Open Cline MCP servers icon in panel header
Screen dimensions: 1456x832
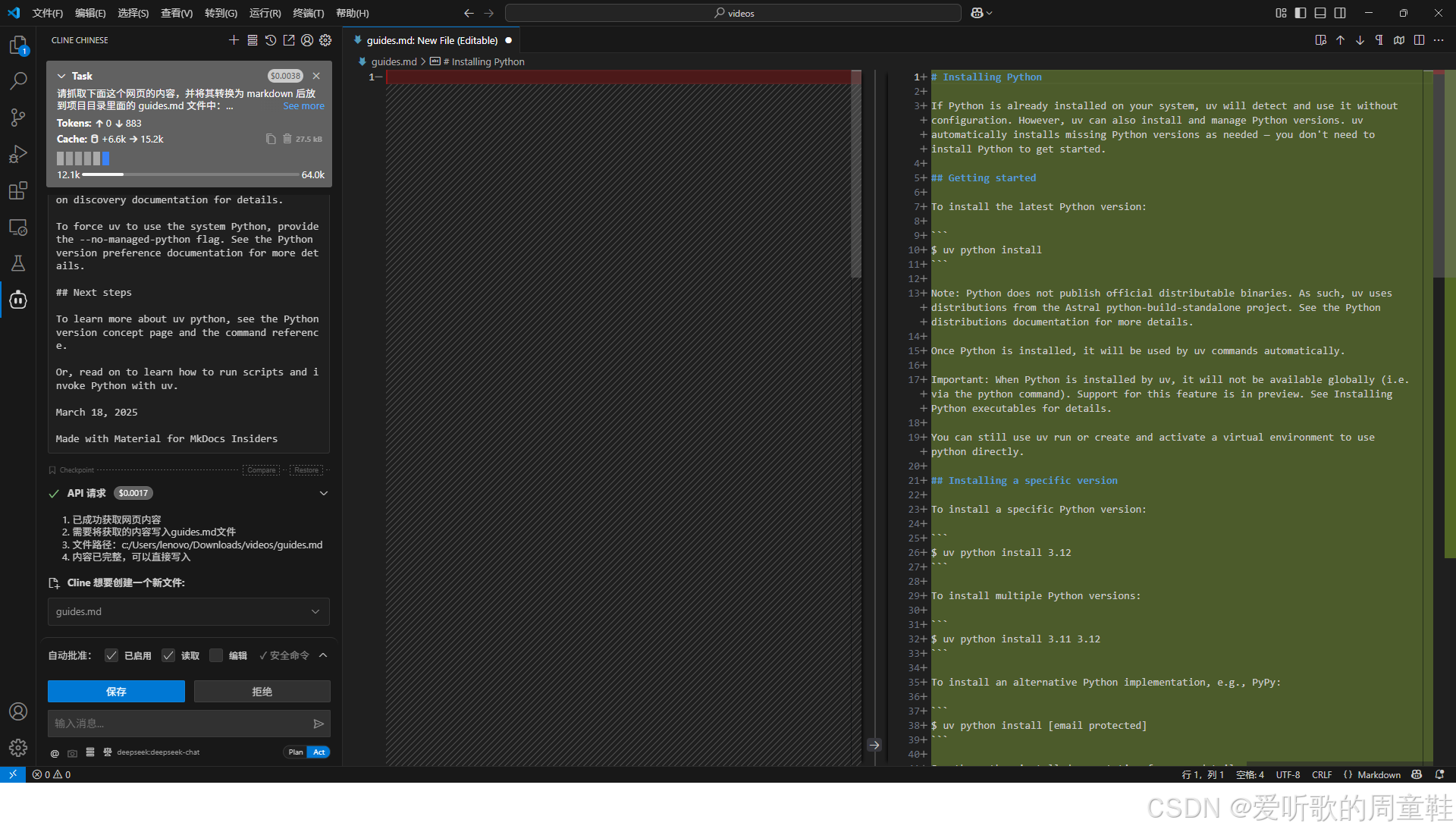[x=253, y=40]
